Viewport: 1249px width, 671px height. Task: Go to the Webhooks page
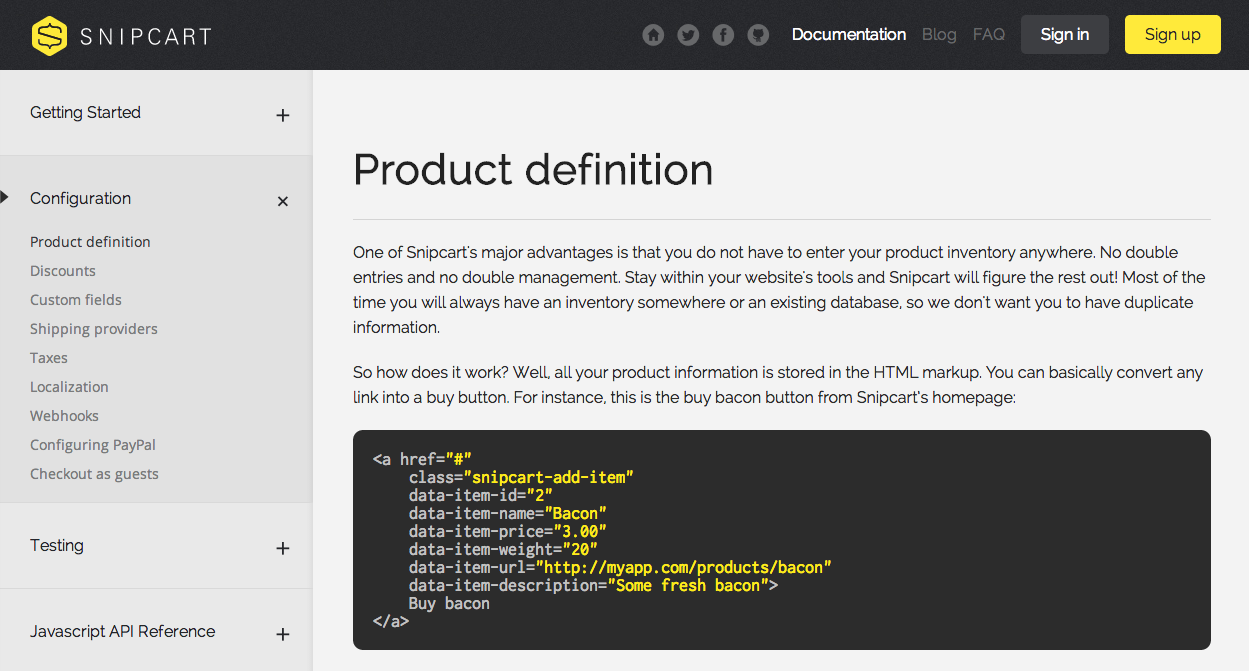click(x=64, y=416)
